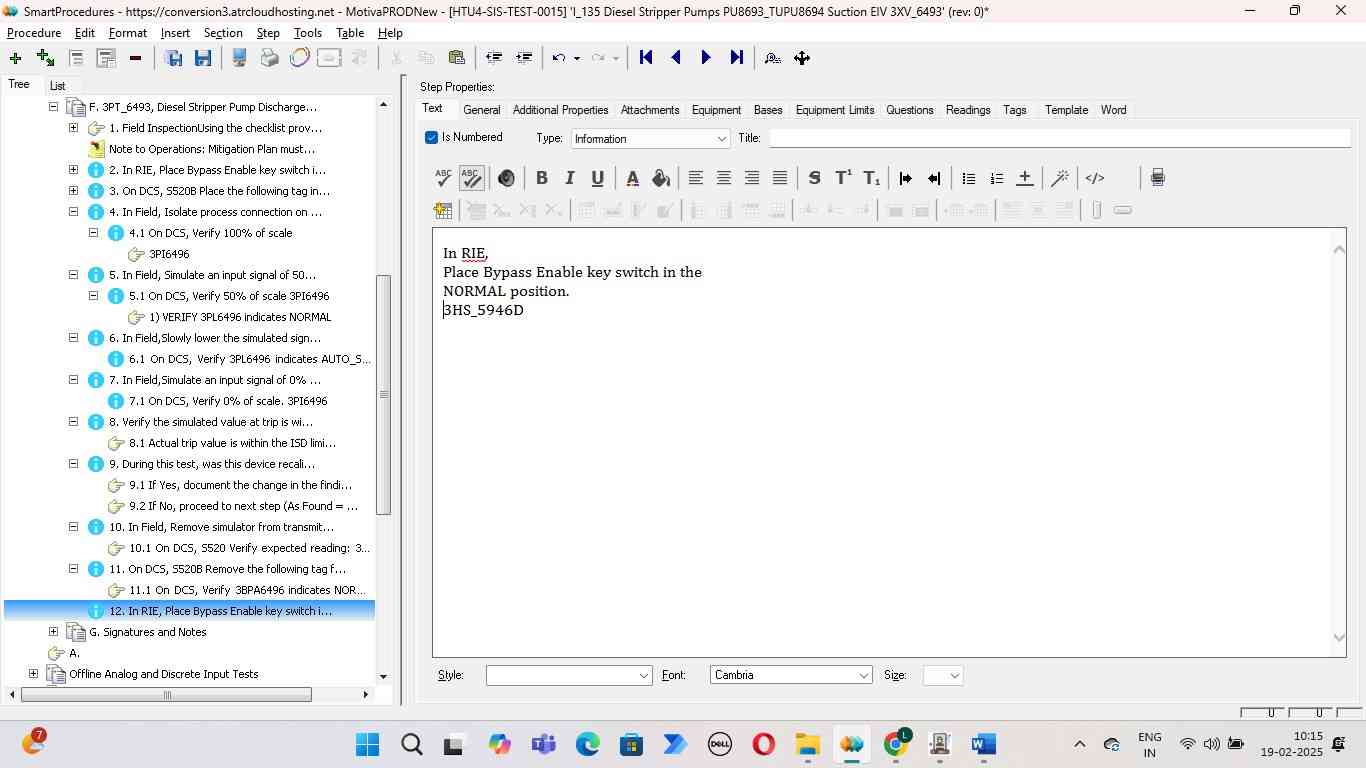This screenshot has width=1366, height=768.
Task: Expand step 1. Field Inspection in tree
Action: tap(73, 128)
